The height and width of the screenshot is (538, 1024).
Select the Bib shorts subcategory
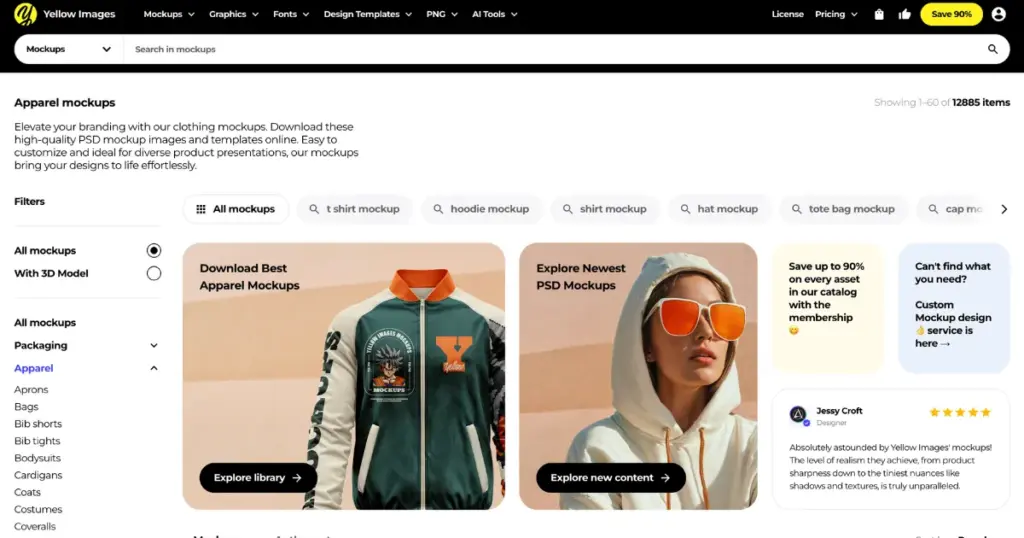coord(38,424)
